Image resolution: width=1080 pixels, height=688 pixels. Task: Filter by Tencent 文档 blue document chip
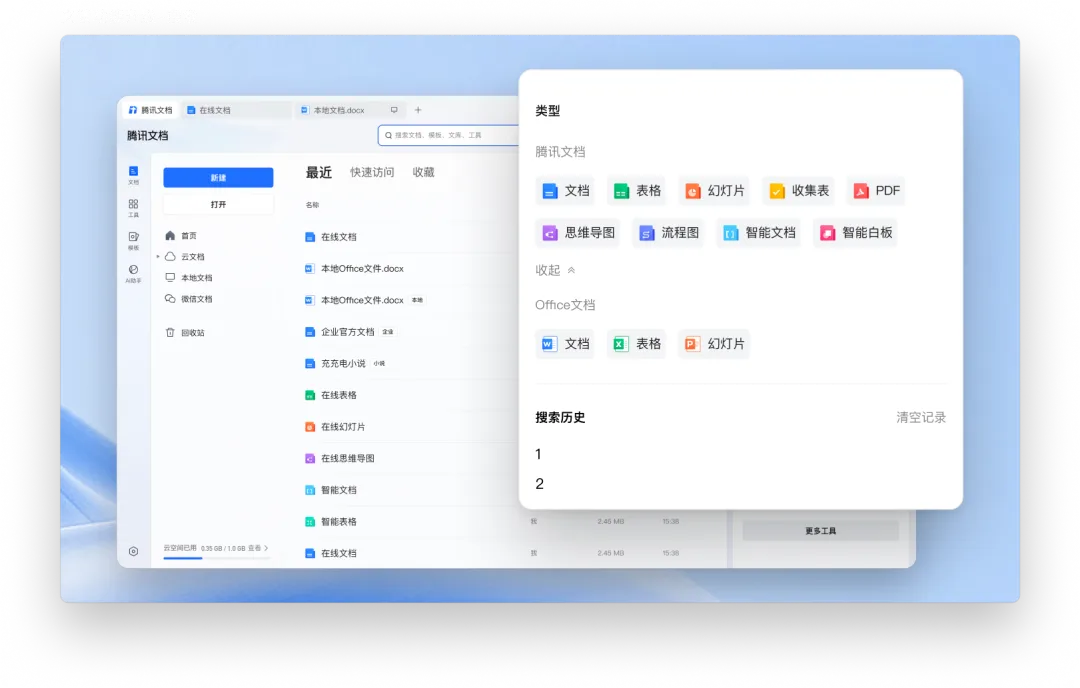(x=565, y=191)
